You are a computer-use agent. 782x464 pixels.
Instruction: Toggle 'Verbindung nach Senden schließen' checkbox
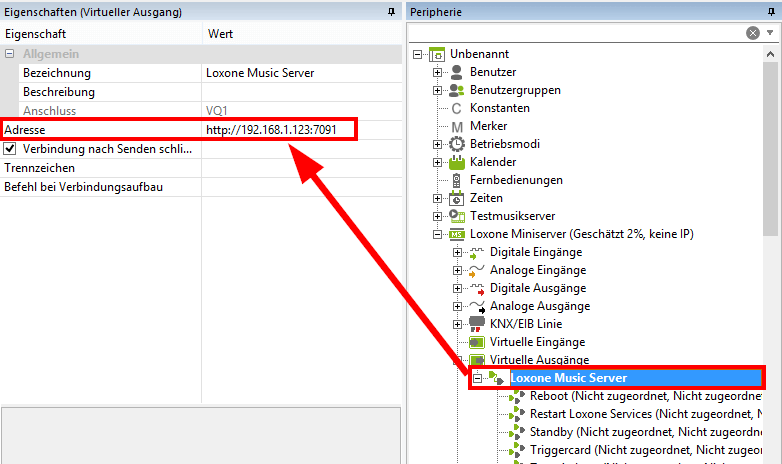pyautogui.click(x=10, y=149)
